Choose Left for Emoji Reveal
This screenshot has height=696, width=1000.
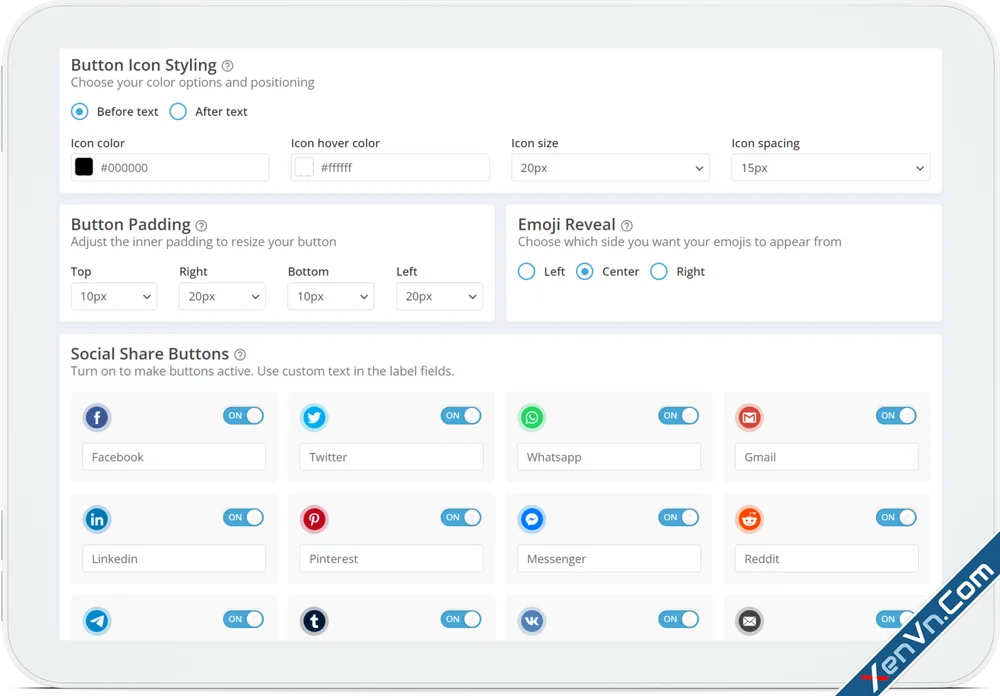coord(527,272)
